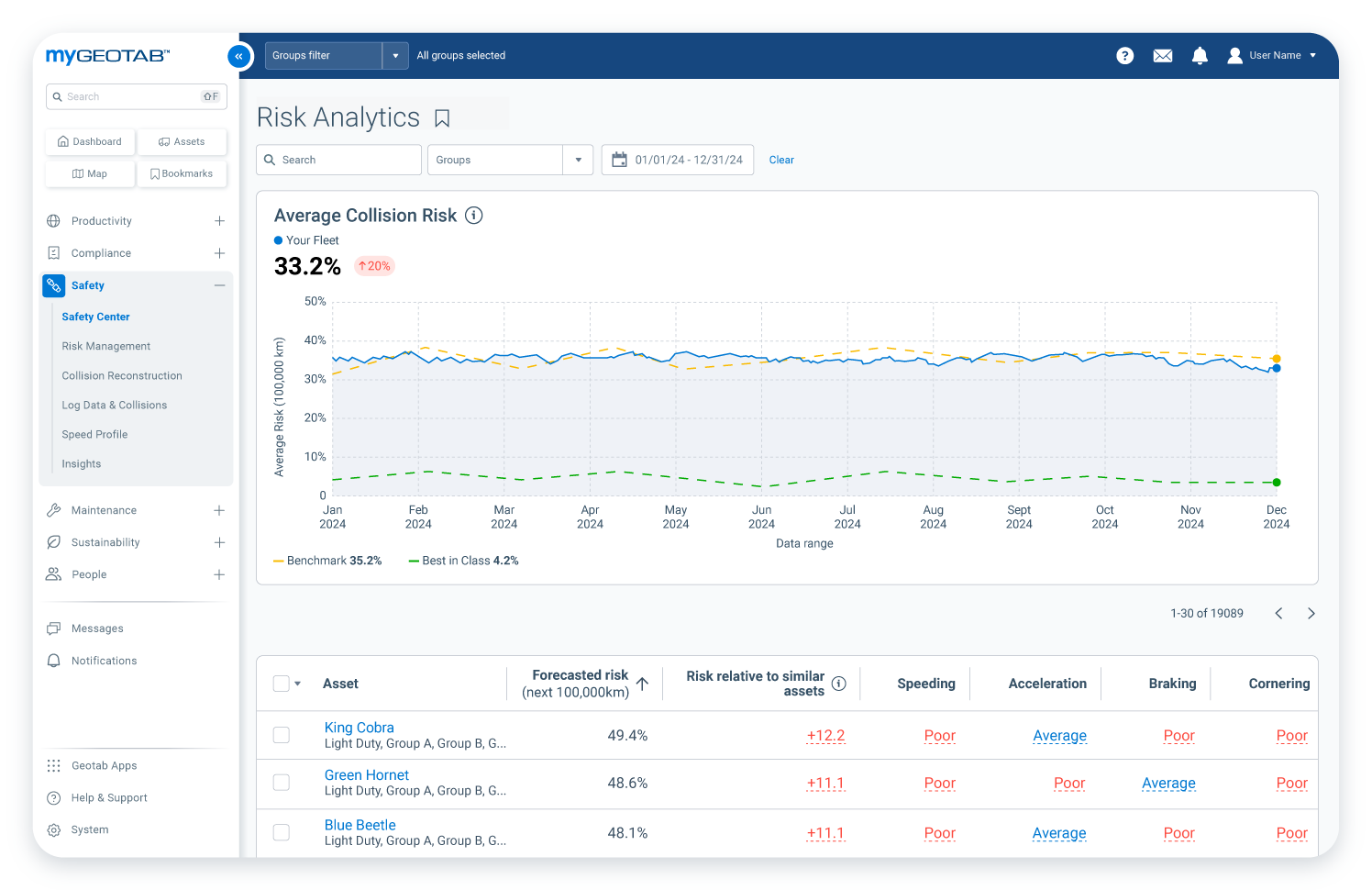Select the Assets sidebar icon
The image size is (1372, 890).
pos(182,141)
